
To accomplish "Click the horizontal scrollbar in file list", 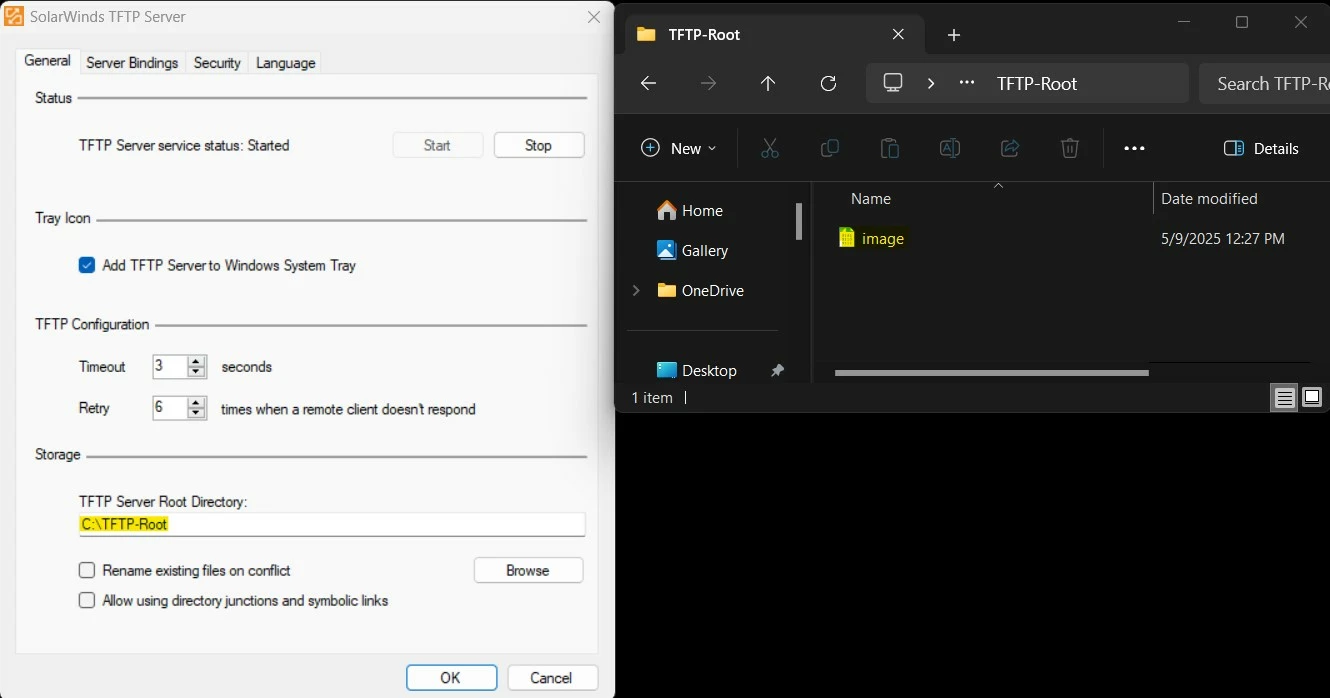I will tap(991, 373).
